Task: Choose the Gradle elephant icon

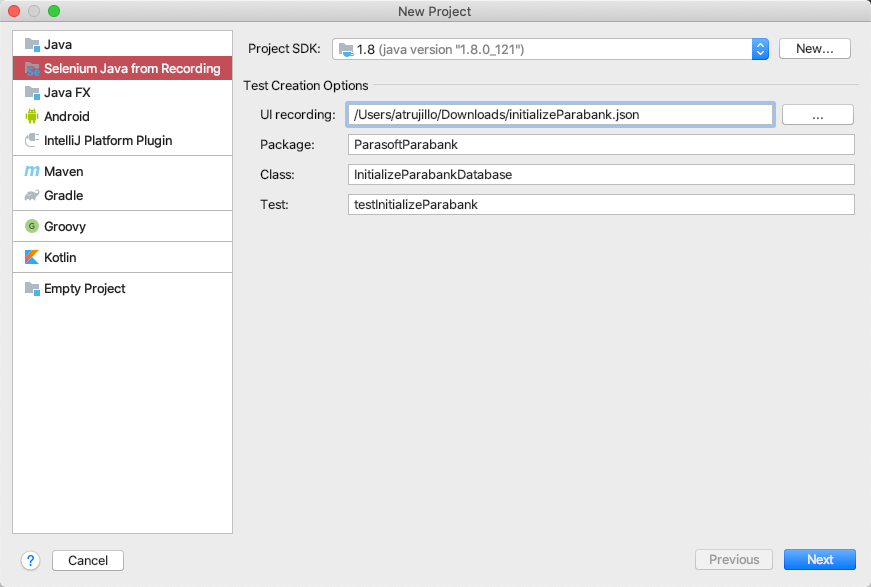Action: click(32, 195)
